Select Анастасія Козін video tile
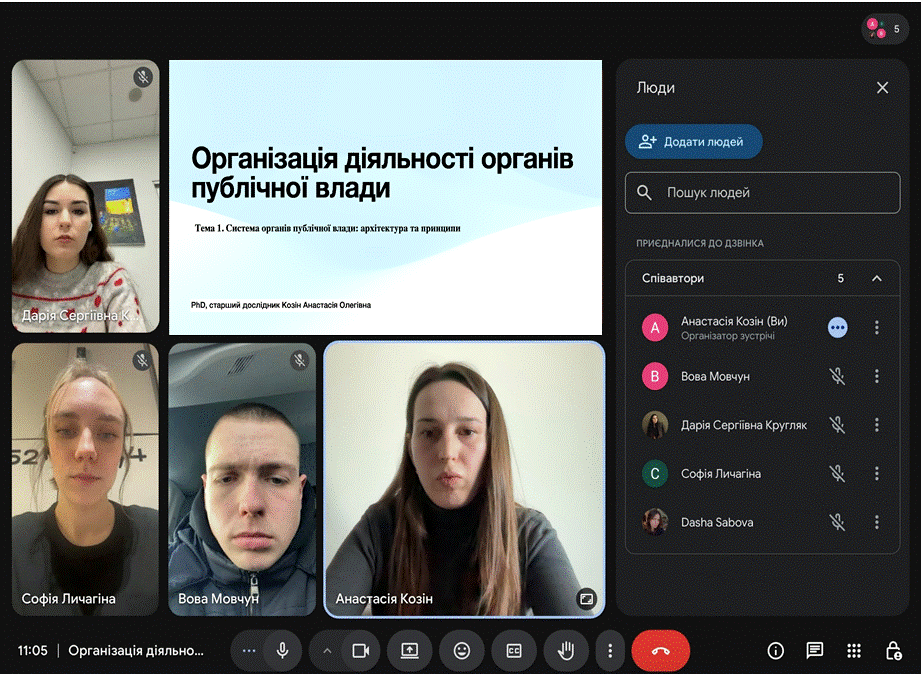Viewport: 921px width, 674px height. coord(464,479)
